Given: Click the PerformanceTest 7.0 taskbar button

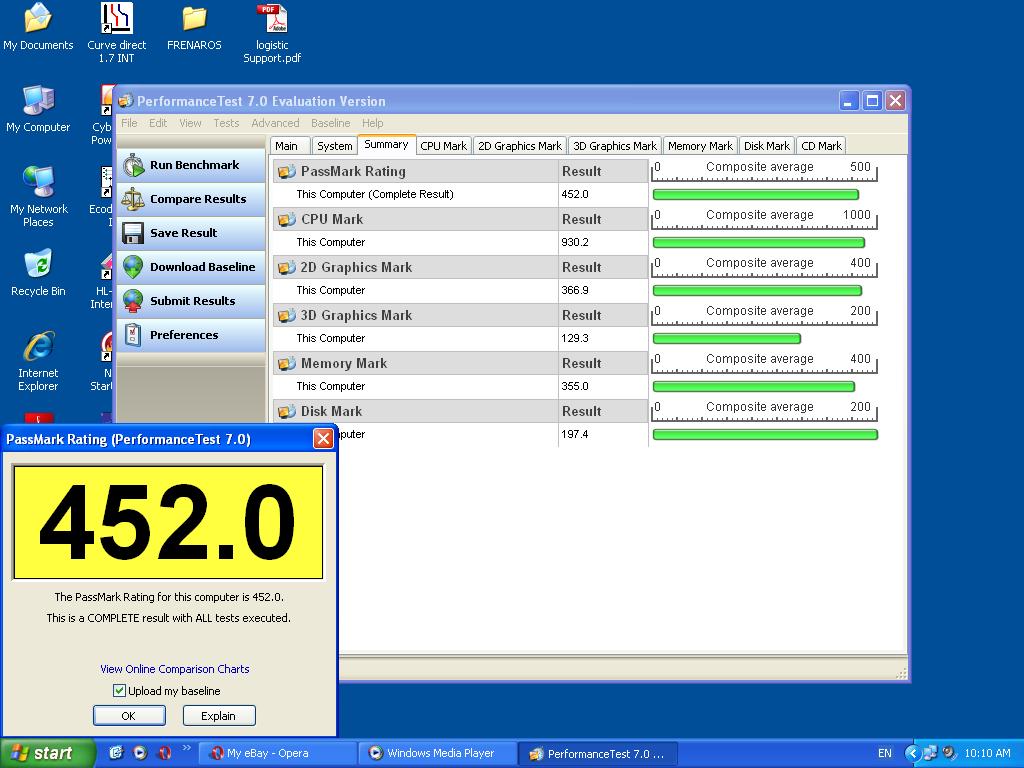Looking at the screenshot, I should coord(598,753).
